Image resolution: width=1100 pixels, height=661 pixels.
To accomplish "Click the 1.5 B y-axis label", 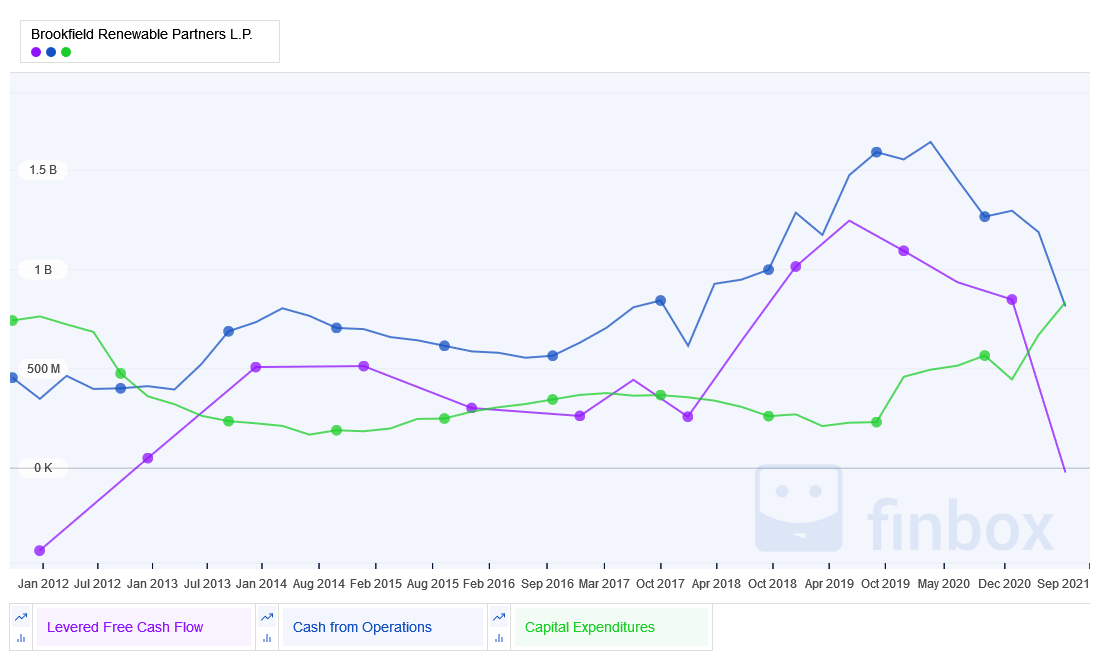I will point(43,170).
